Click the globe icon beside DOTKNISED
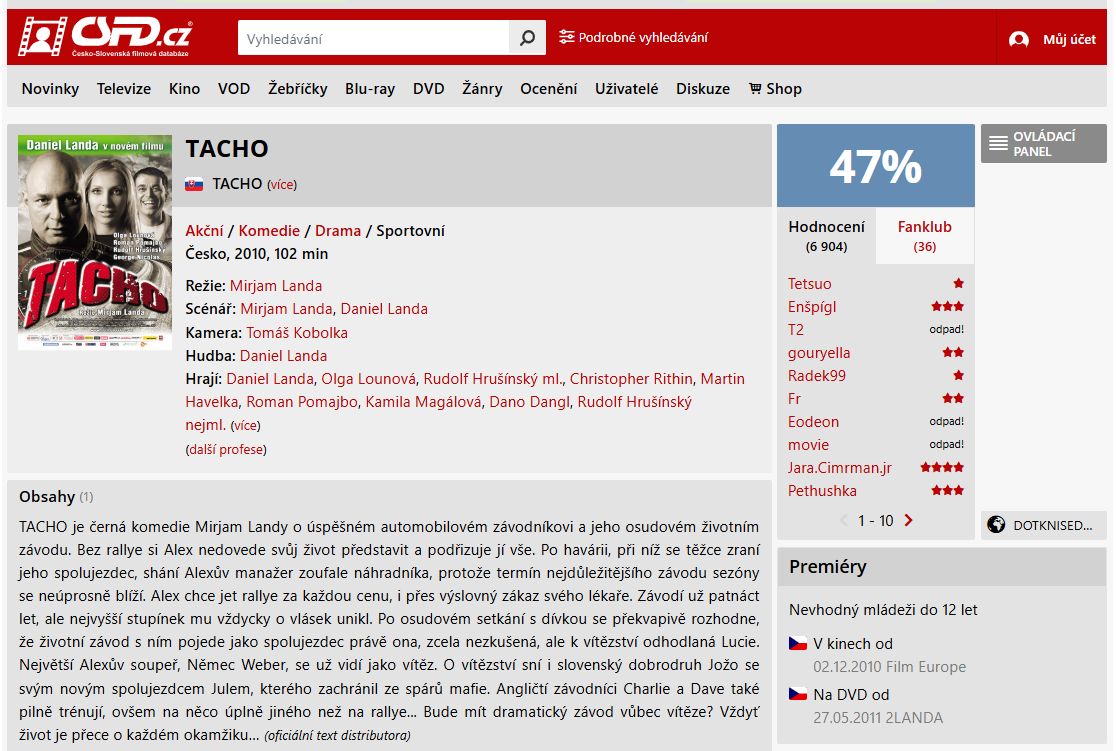The height and width of the screenshot is (751, 1116). coord(996,525)
